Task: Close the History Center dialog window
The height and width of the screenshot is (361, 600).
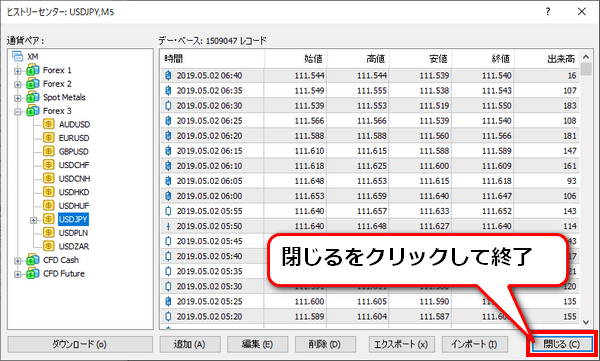Action: 582,12
